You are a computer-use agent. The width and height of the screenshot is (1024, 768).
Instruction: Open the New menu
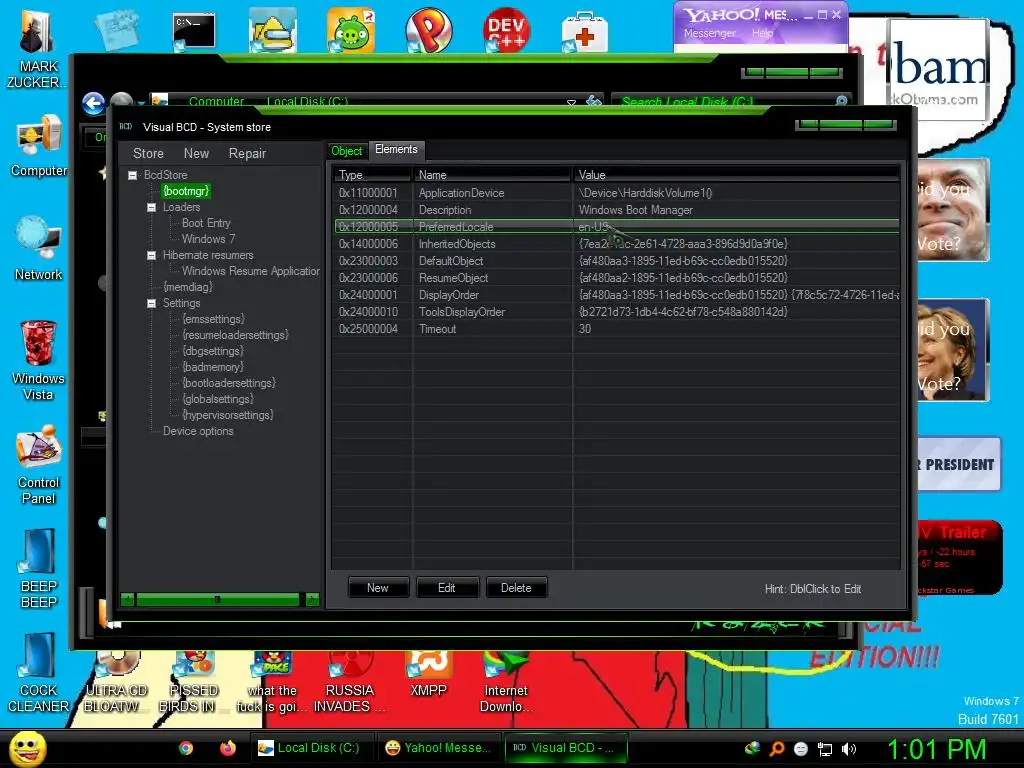[x=196, y=153]
